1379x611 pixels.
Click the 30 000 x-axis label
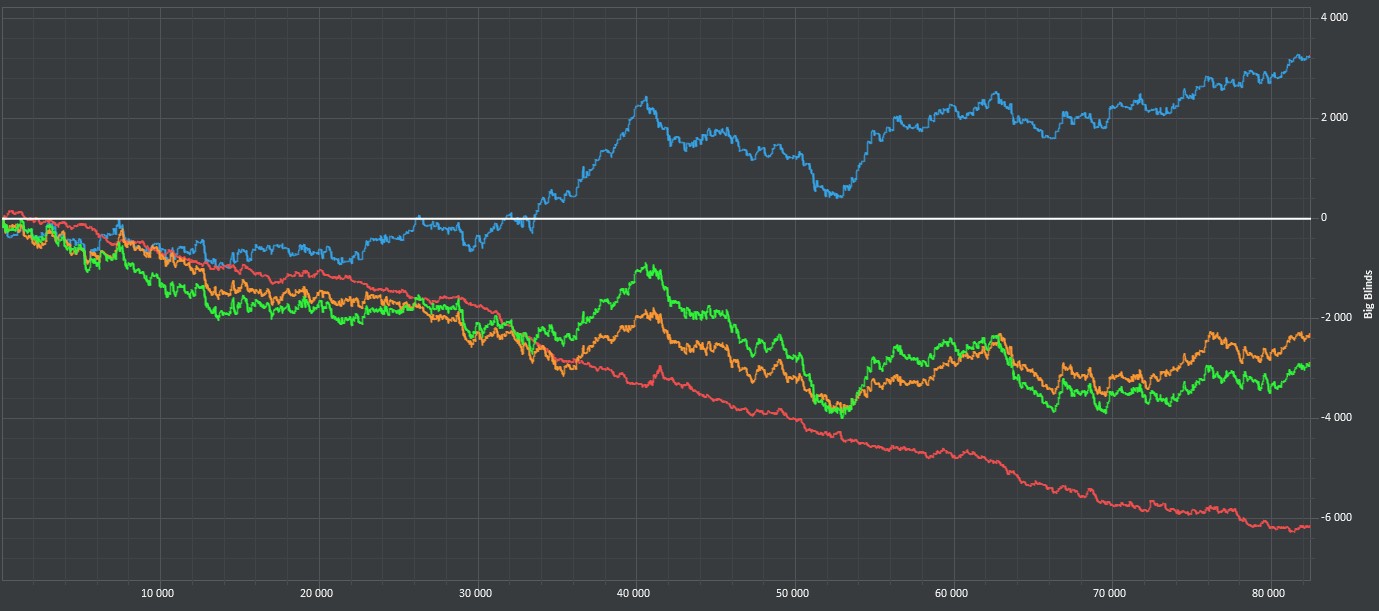tap(476, 592)
